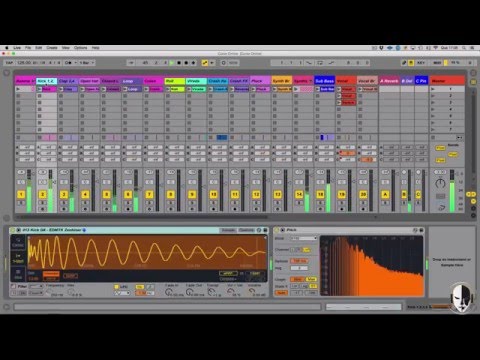Open the View menu
480x360 pixels.
click(x=66, y=48)
